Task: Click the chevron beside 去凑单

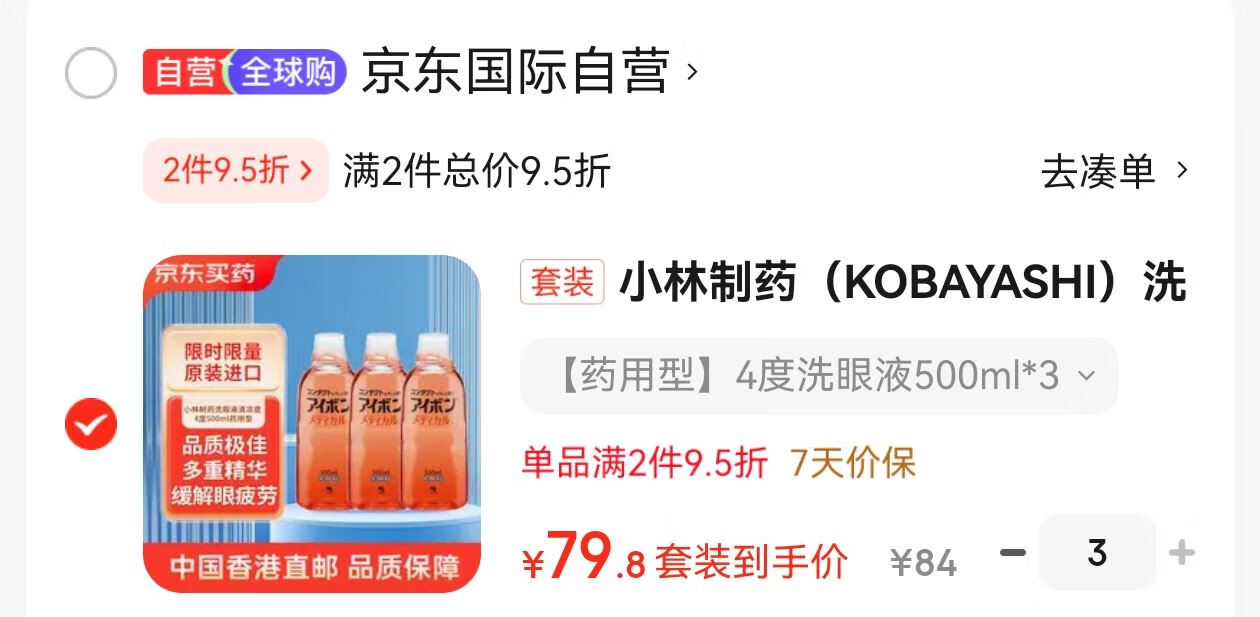Action: click(1182, 171)
